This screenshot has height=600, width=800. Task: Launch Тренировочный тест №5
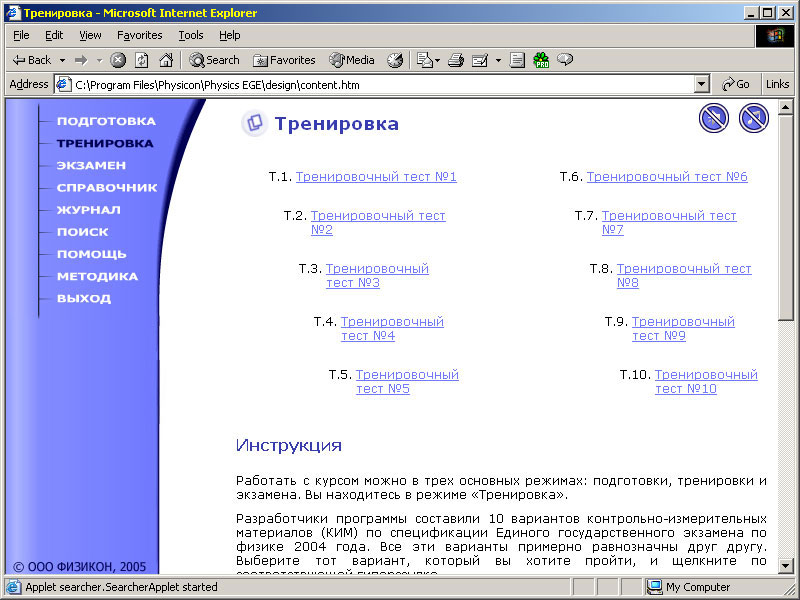coord(407,382)
